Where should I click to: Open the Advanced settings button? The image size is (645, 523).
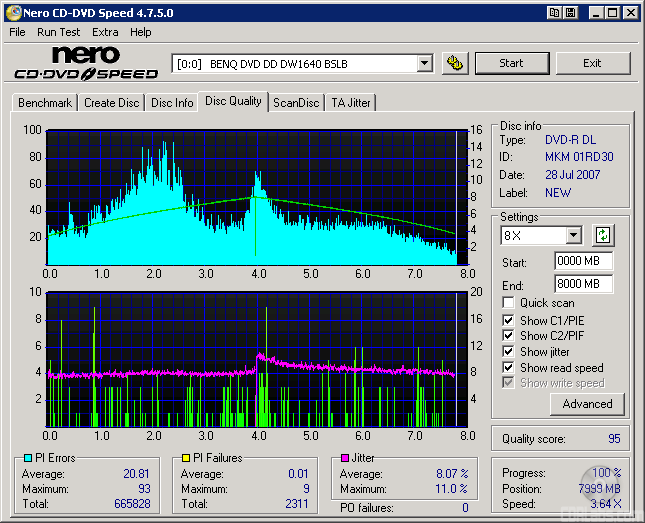[587, 404]
